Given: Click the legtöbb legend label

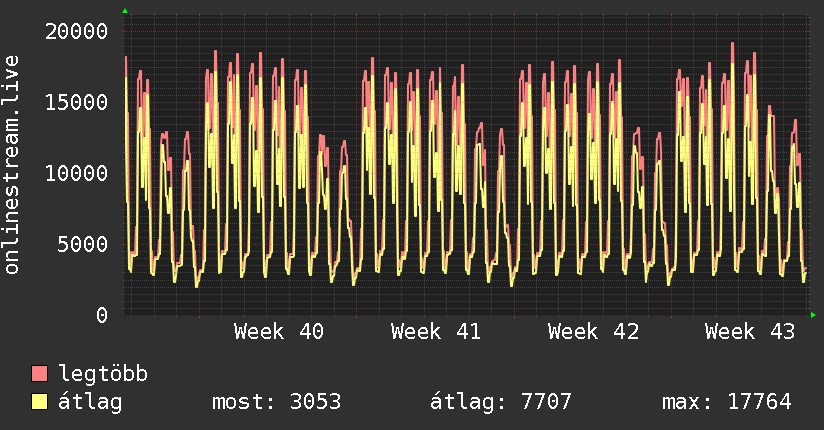Looking at the screenshot, I should click(103, 374).
